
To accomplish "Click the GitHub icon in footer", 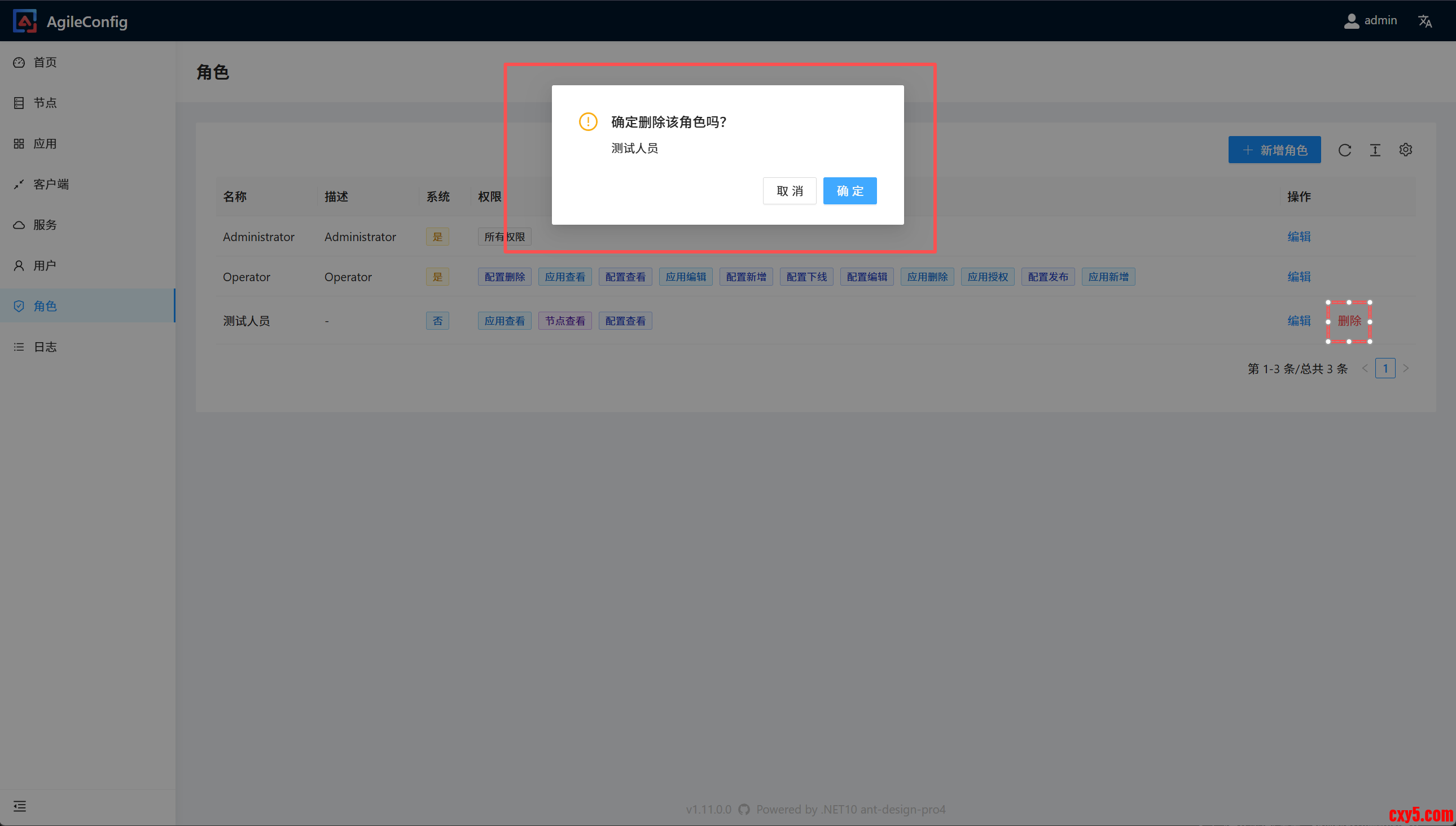I will click(x=744, y=810).
